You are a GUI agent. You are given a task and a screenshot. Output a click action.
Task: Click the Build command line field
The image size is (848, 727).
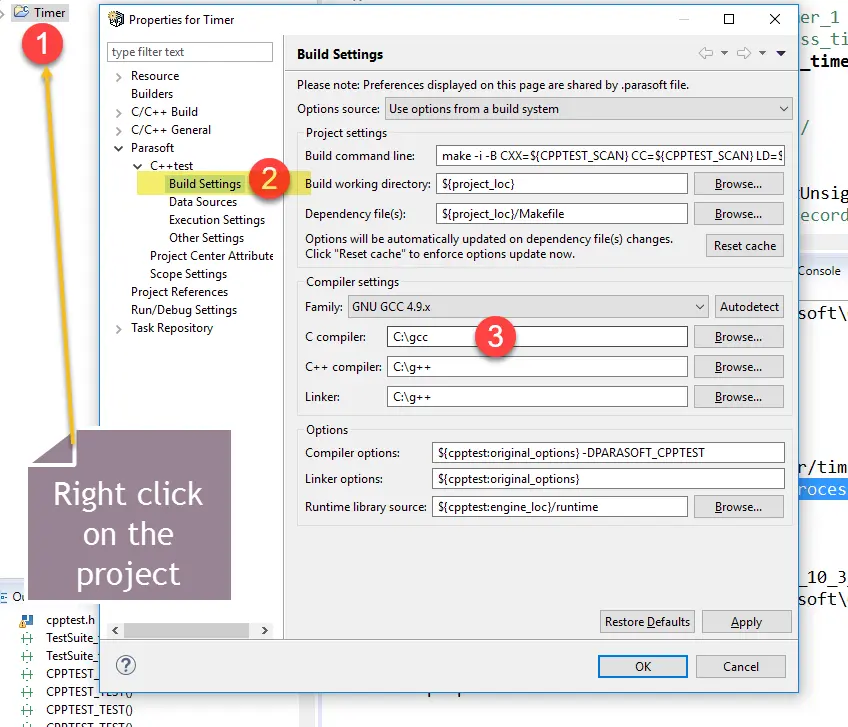[610, 156]
